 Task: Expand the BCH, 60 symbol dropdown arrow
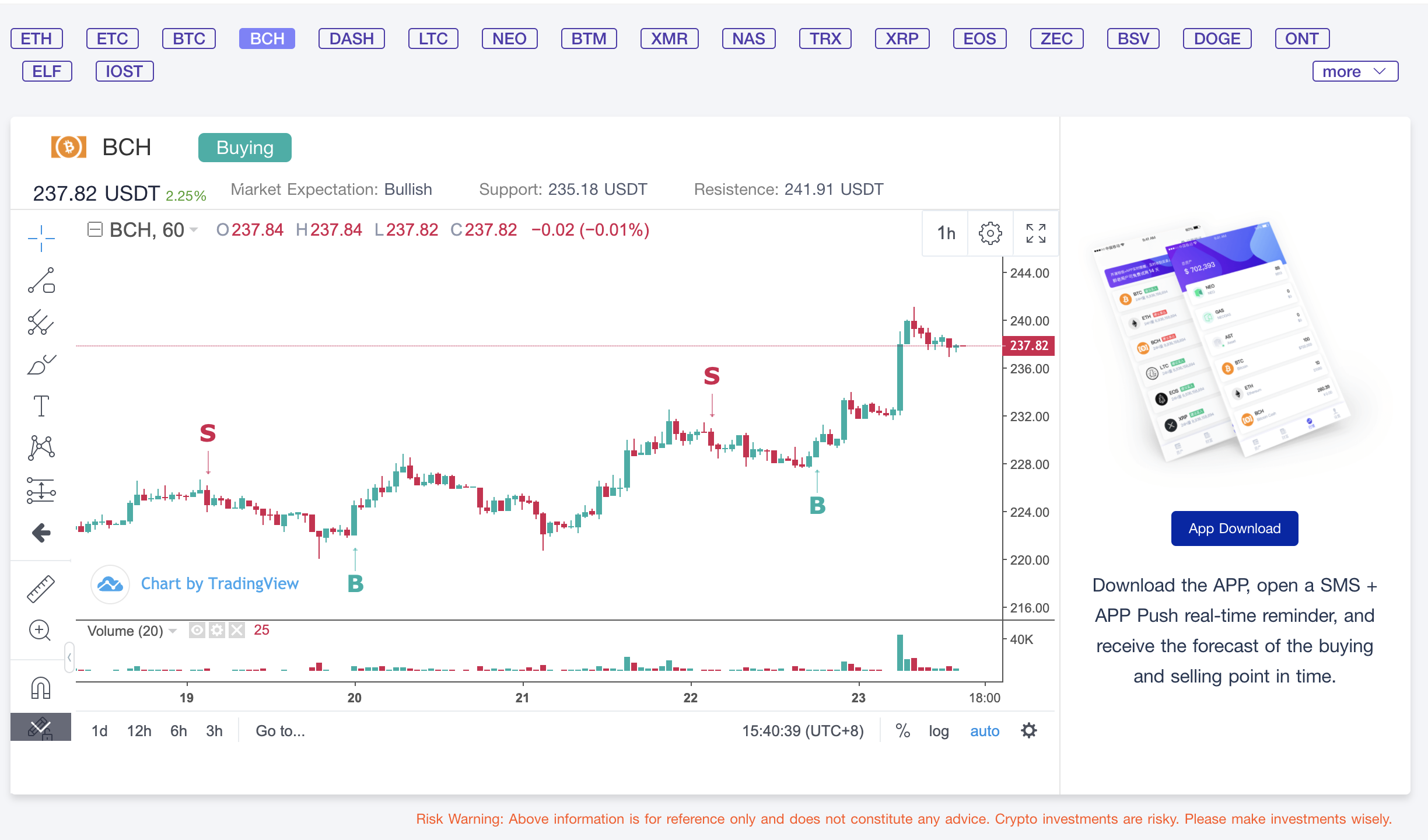pyautogui.click(x=194, y=230)
